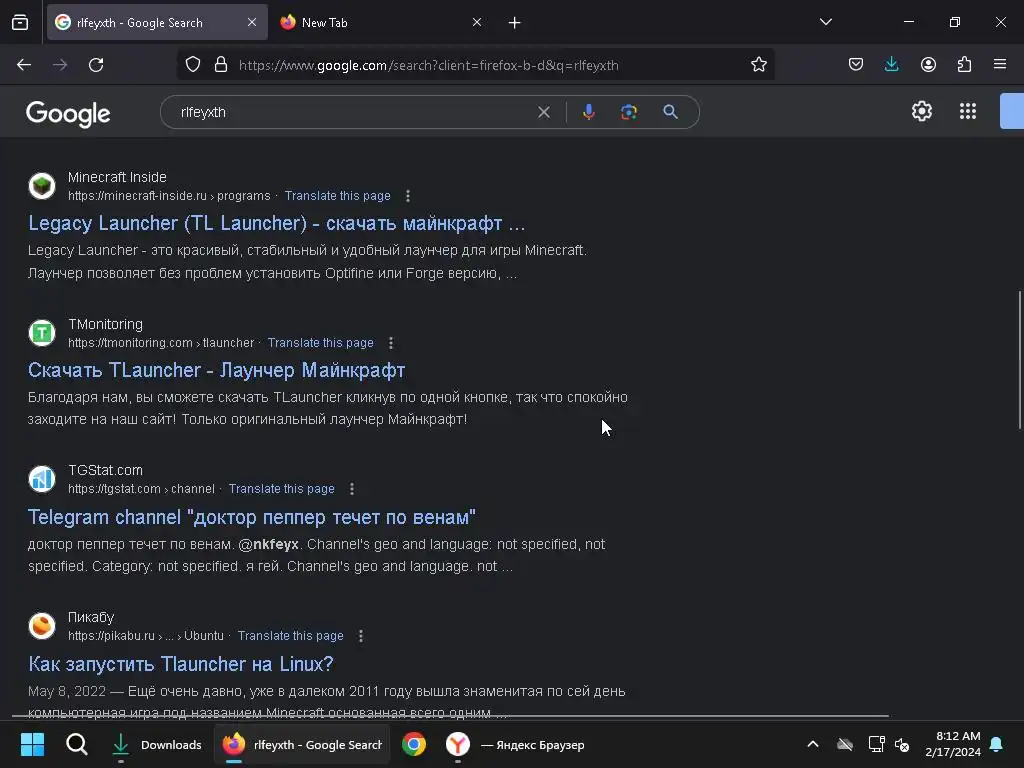
Task: Open tracking protection shield icon
Action: point(193,65)
